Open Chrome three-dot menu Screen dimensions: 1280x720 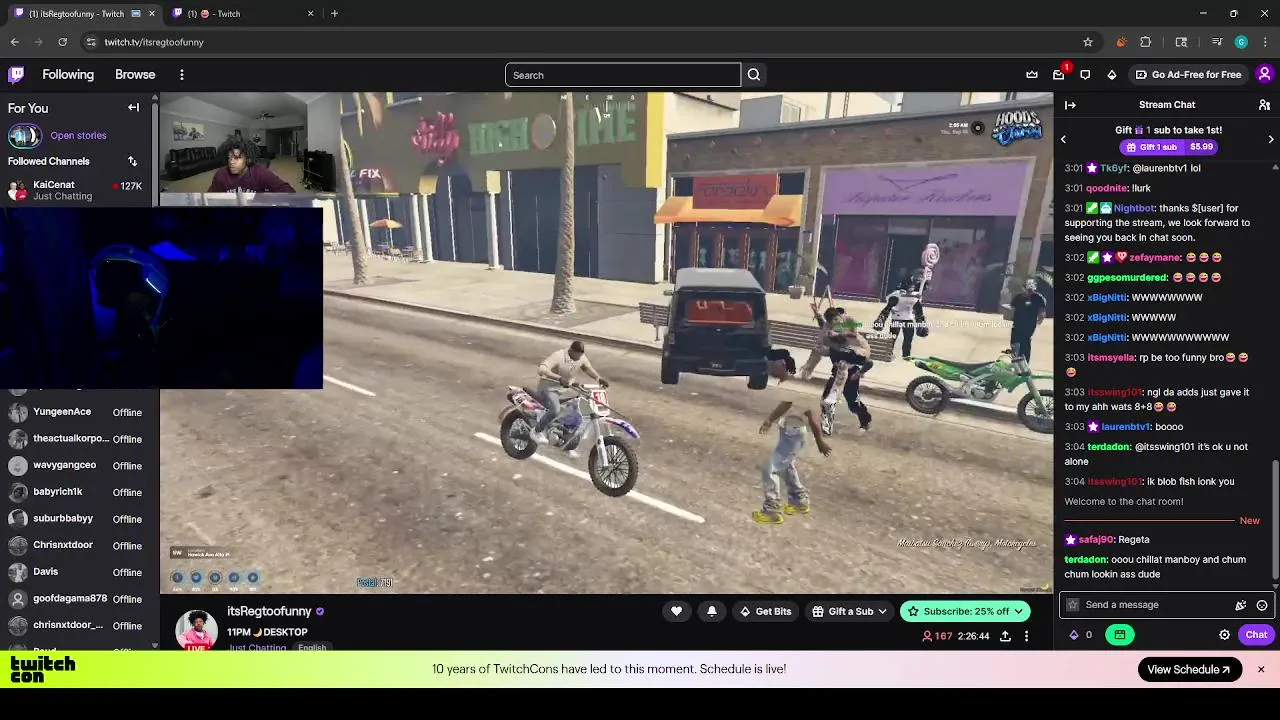click(x=1265, y=42)
